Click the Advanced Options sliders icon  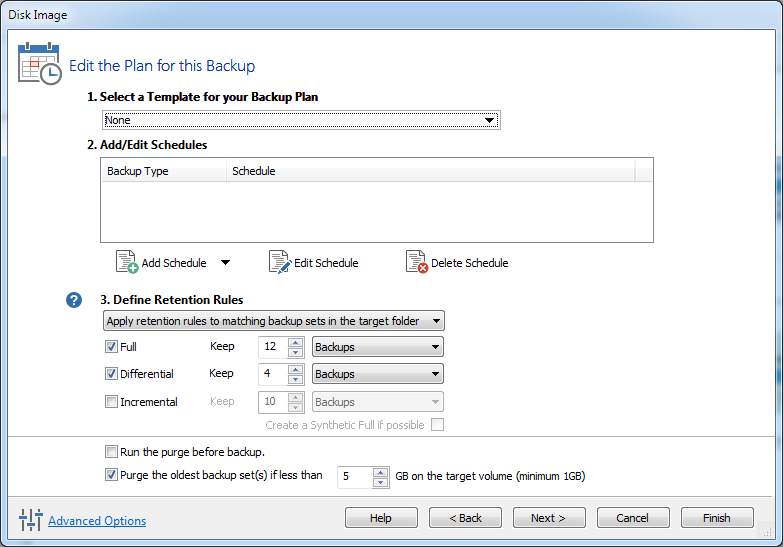[x=31, y=520]
